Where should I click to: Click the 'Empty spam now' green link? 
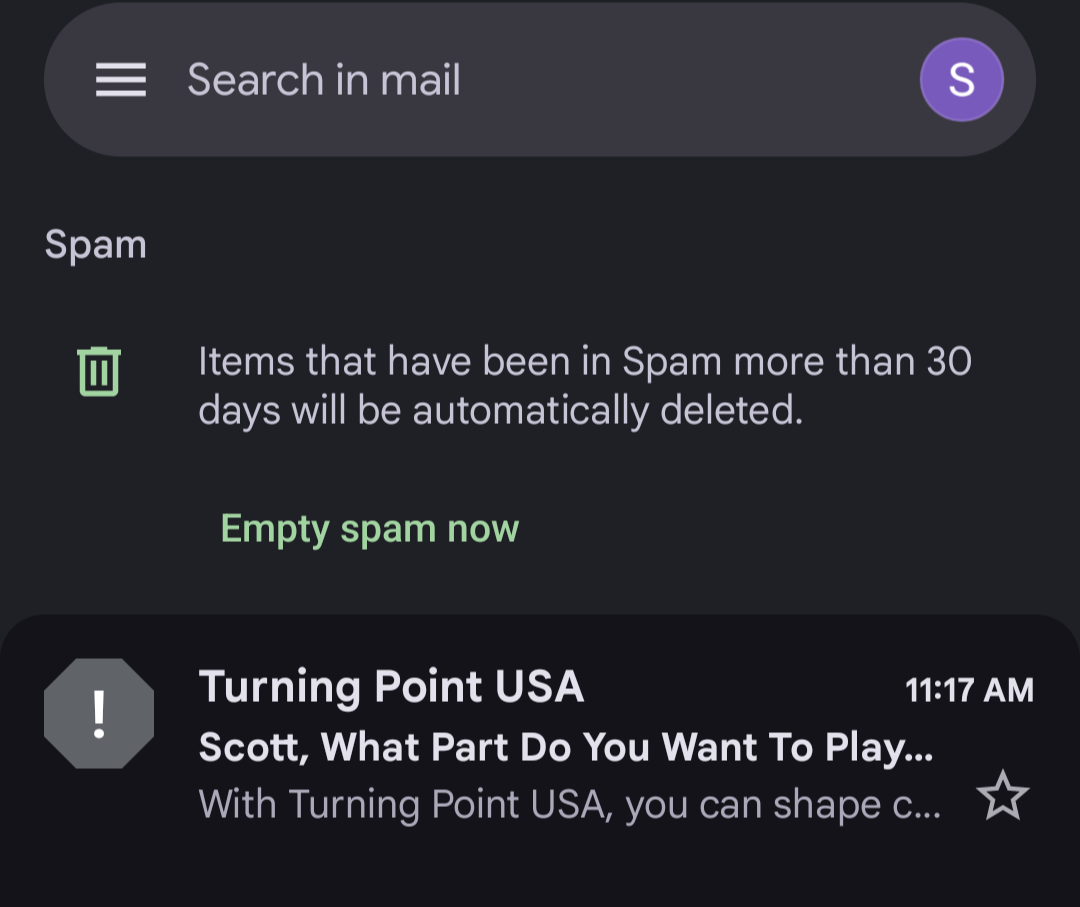[x=370, y=529]
